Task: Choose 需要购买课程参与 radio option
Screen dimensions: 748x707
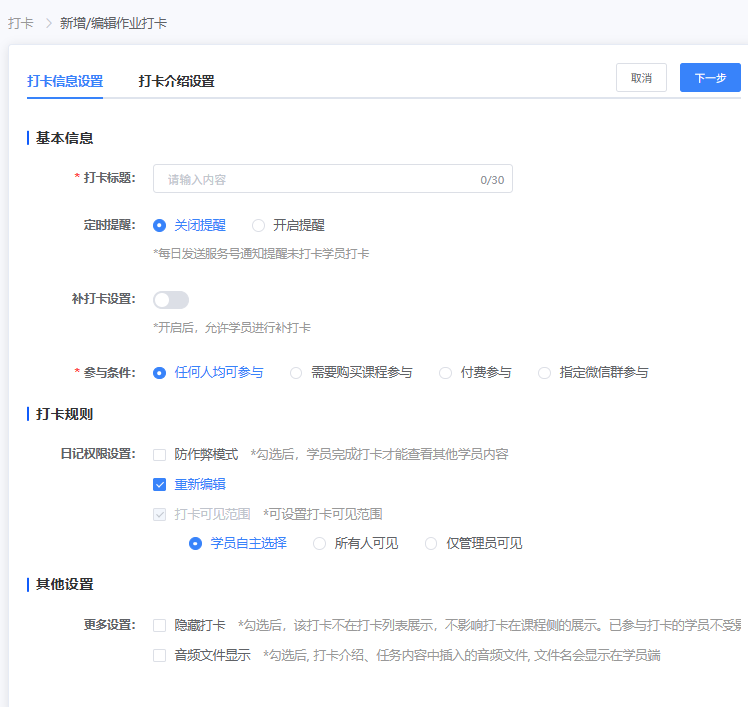Action: tap(296, 373)
